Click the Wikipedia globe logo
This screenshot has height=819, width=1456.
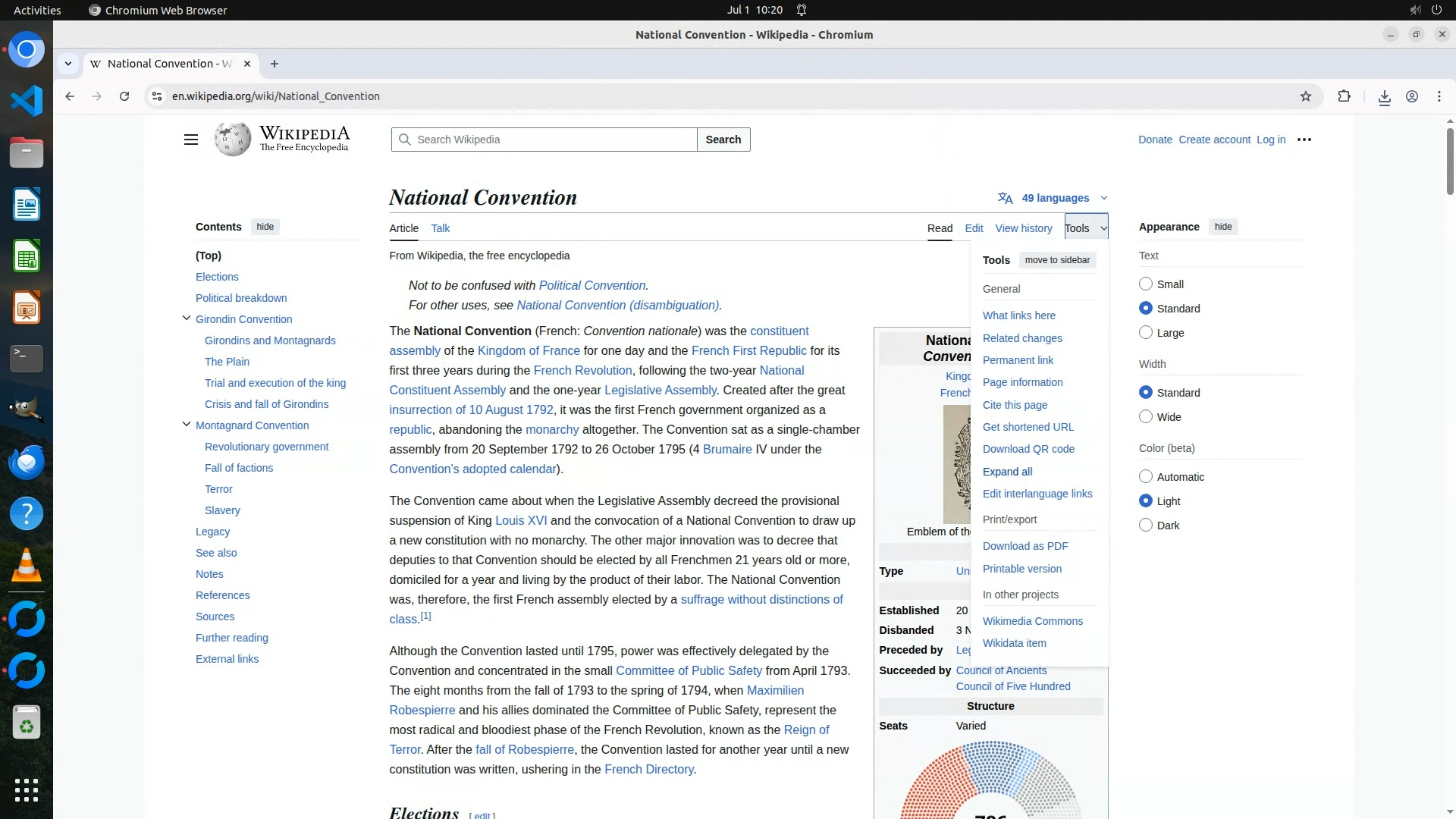click(x=232, y=140)
